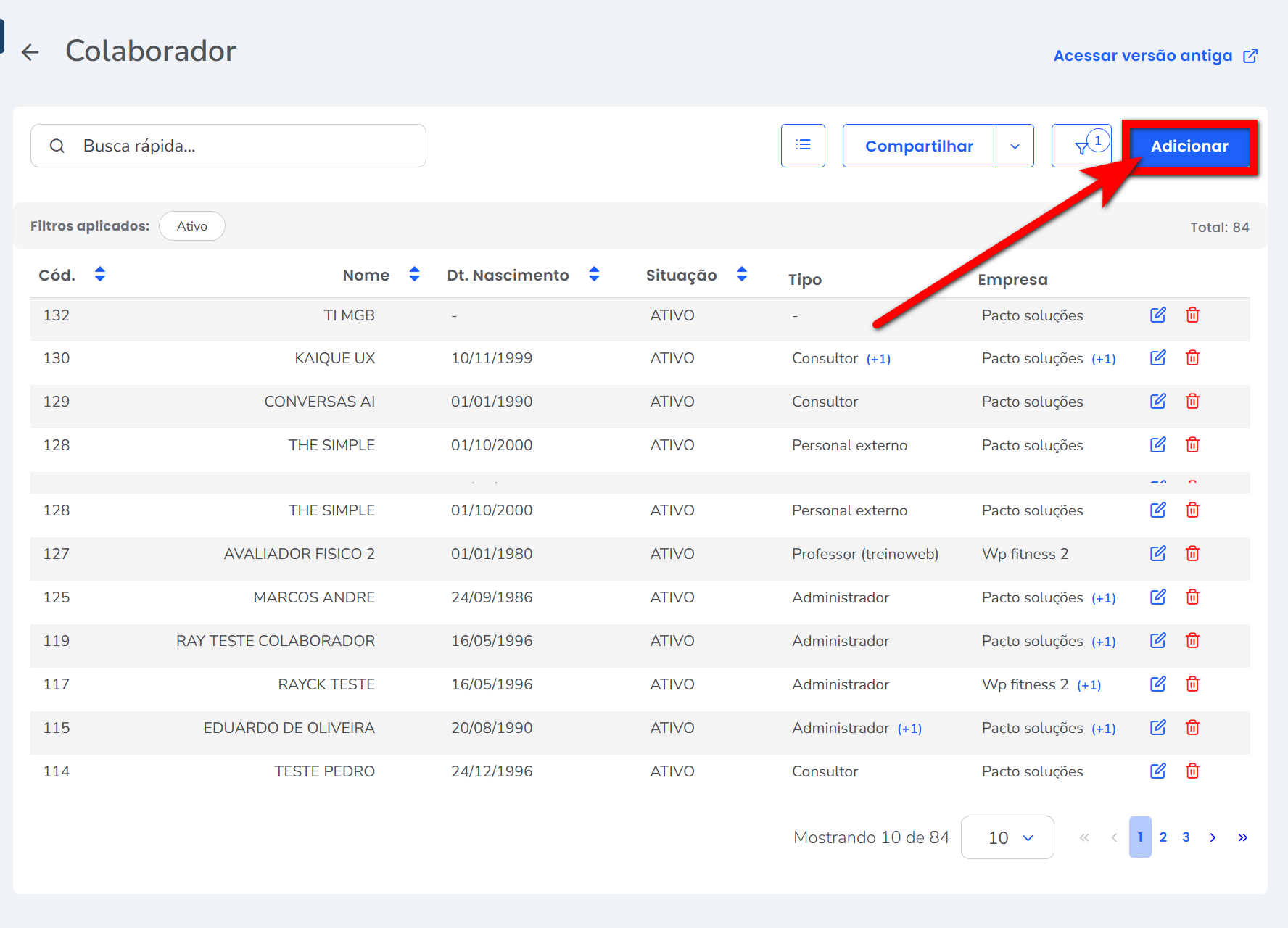Edit the KAIQUE UX collaborator row
The width and height of the screenshot is (1288, 928).
tap(1157, 358)
